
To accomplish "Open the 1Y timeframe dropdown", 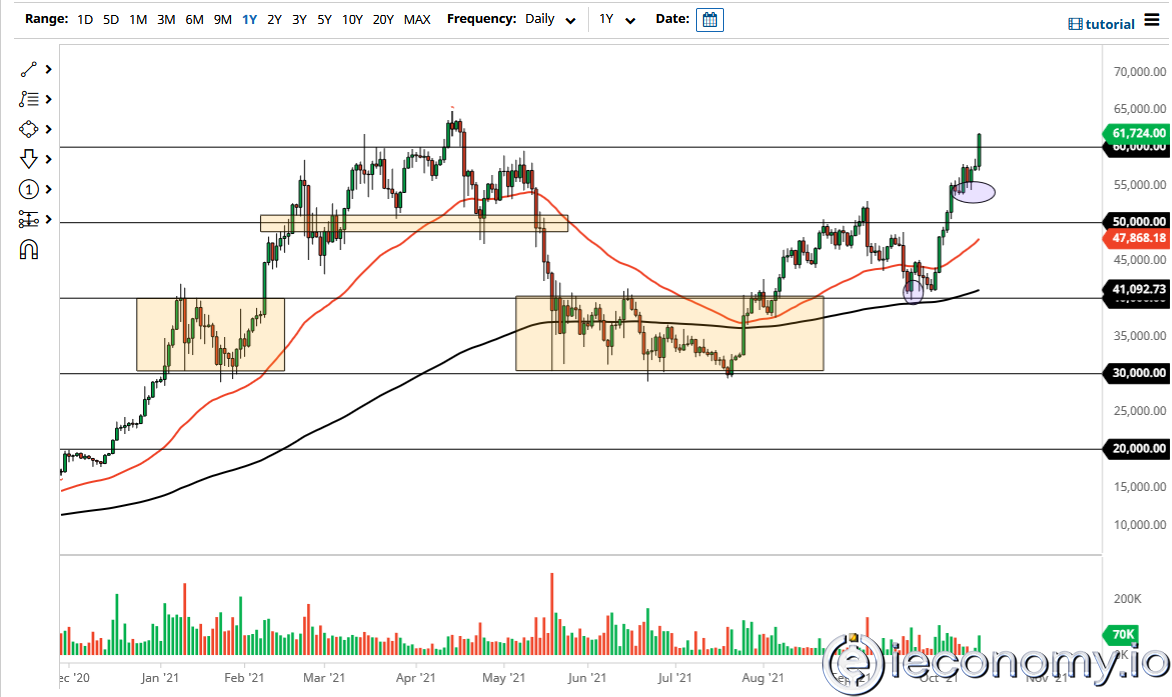I will pos(617,19).
